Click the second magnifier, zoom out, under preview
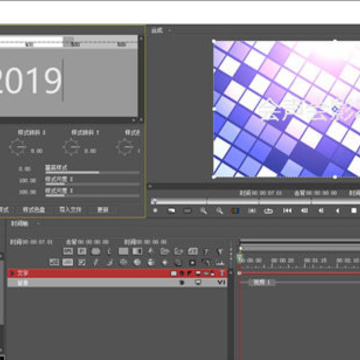Image resolution: width=360 pixels, height=360 pixels. pyautogui.click(x=219, y=211)
